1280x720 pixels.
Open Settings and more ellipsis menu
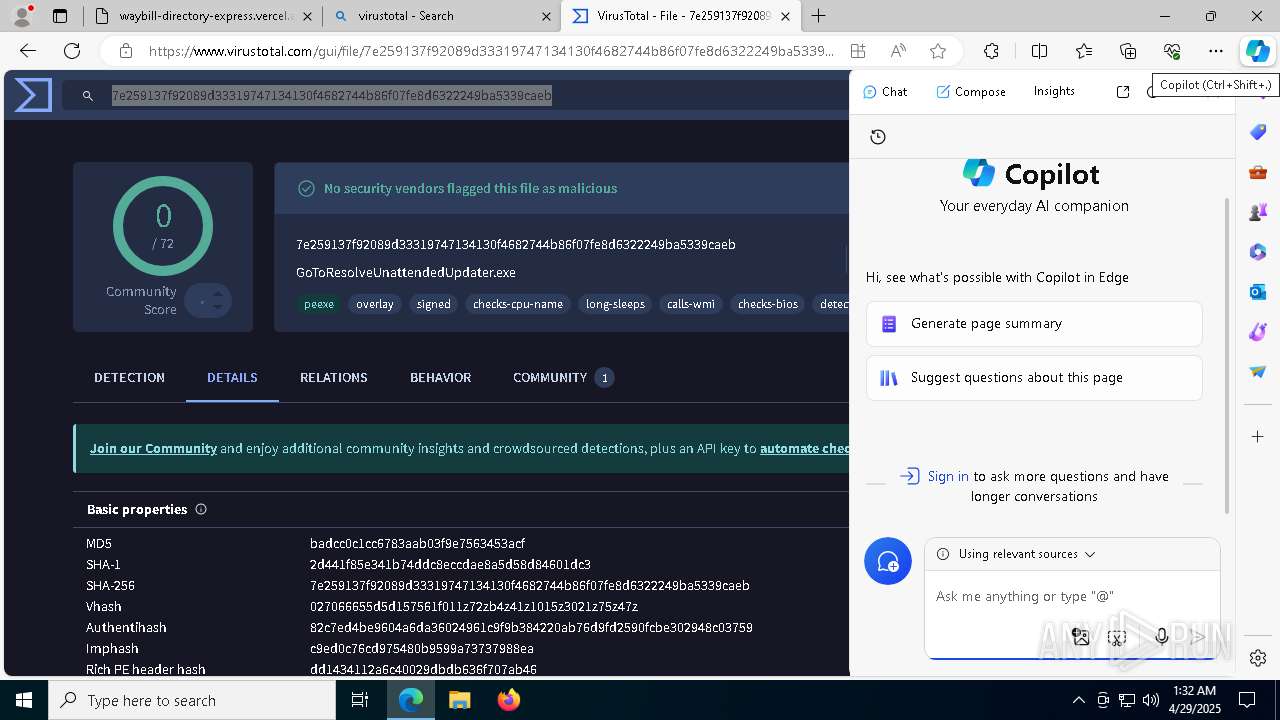1216,51
